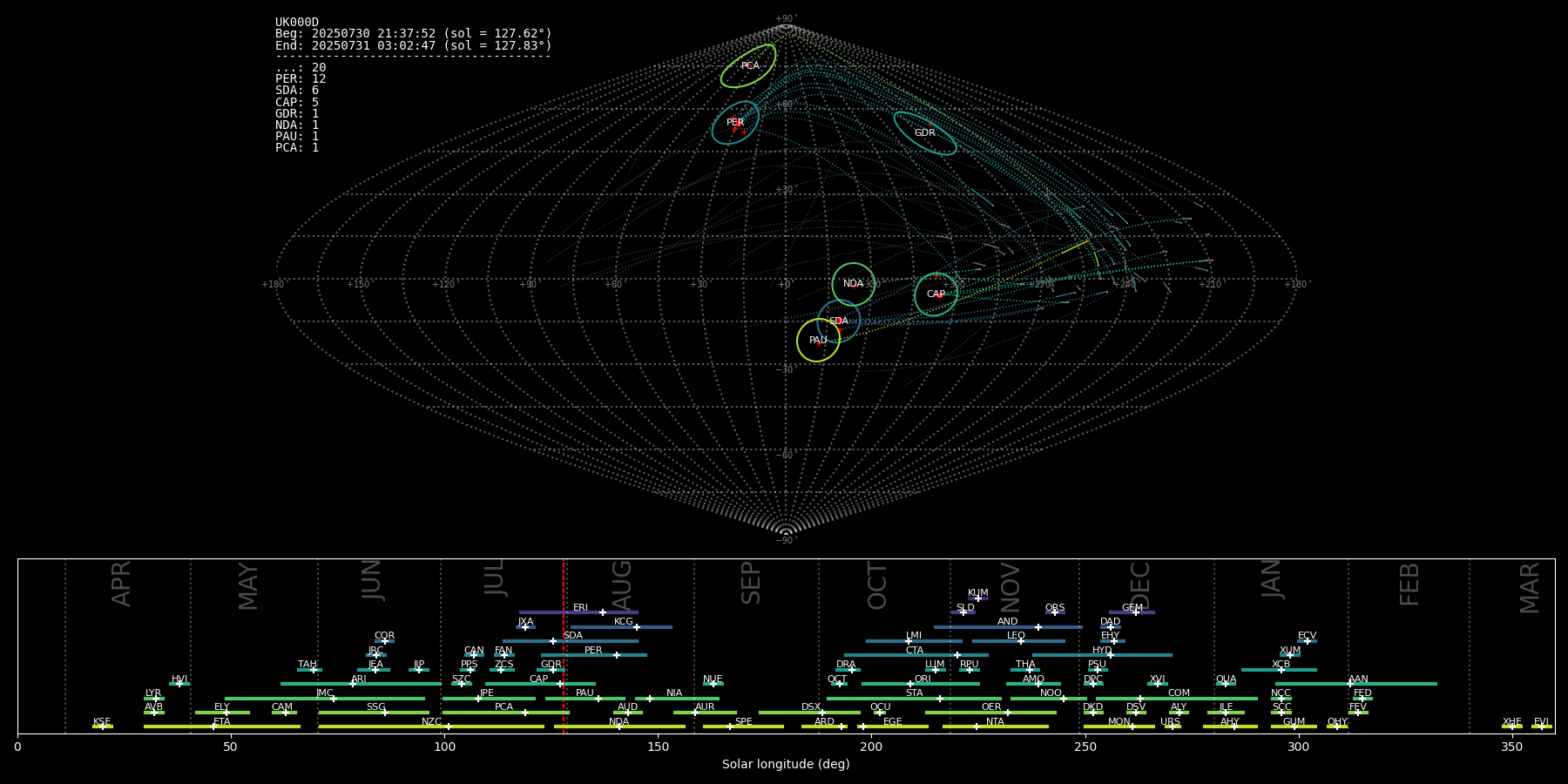Click the KCG shower bar in timeline
The height and width of the screenshot is (784, 1568).
click(x=621, y=627)
